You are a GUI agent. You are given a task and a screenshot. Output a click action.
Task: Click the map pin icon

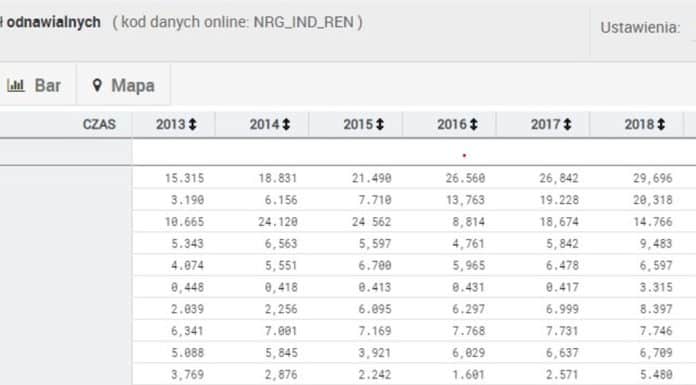click(x=97, y=85)
